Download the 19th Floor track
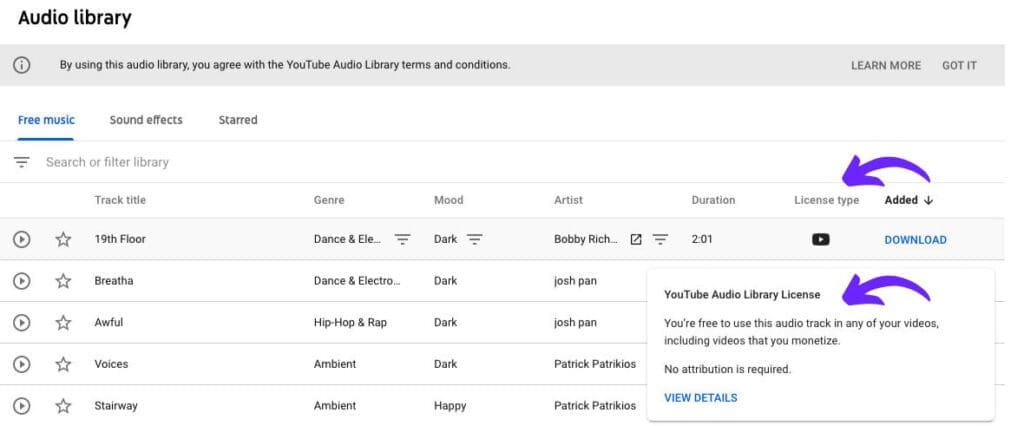This screenshot has width=1024, height=426. (x=915, y=240)
